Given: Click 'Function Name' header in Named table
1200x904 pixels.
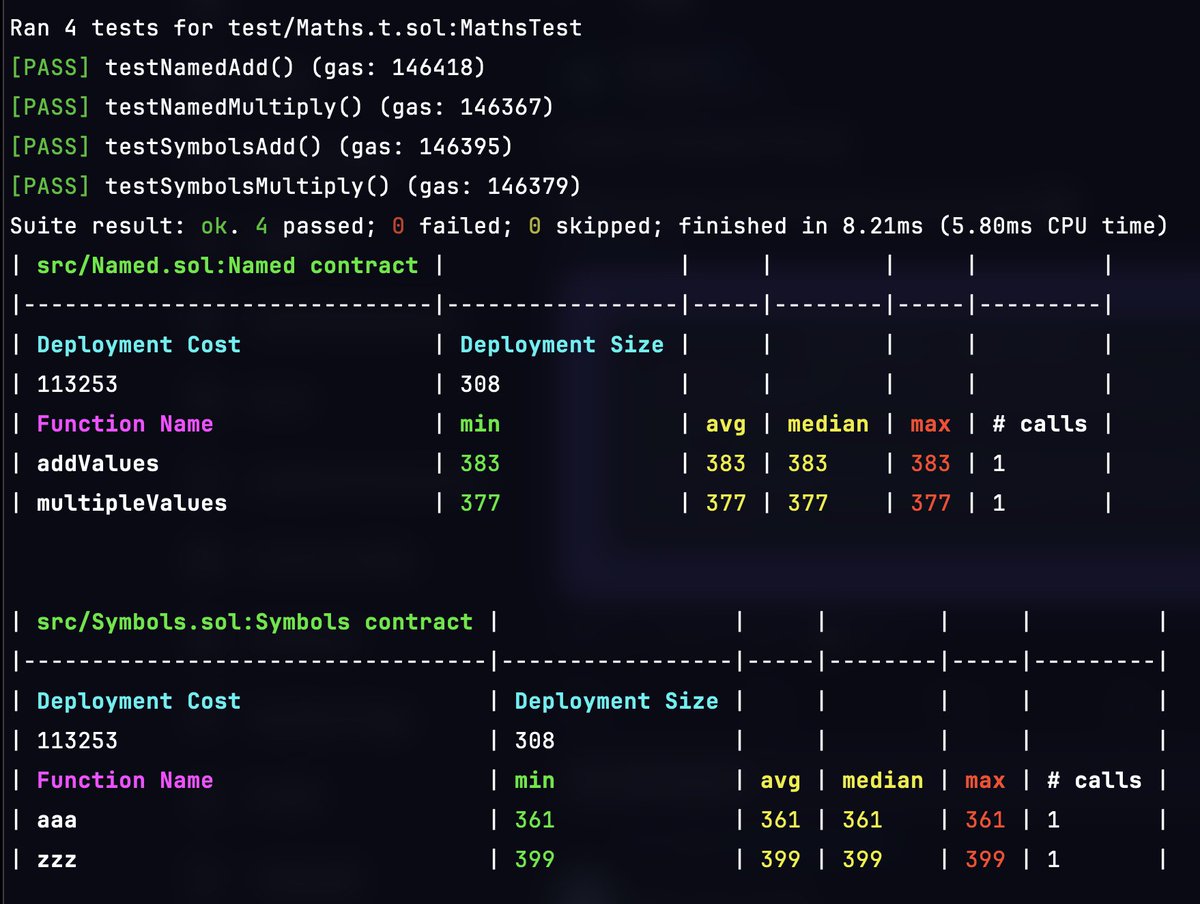Looking at the screenshot, I should tap(125, 424).
